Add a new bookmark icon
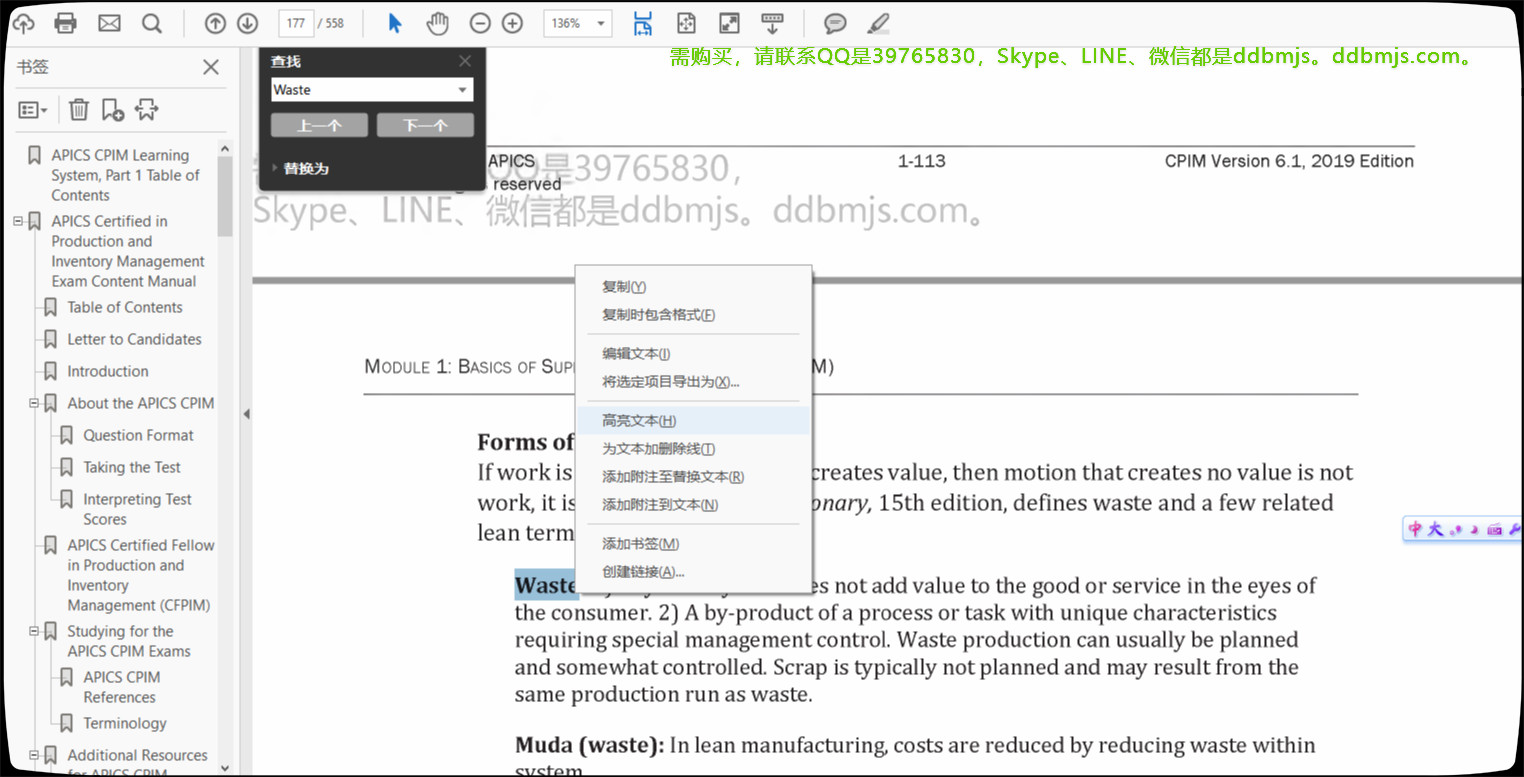 [113, 109]
